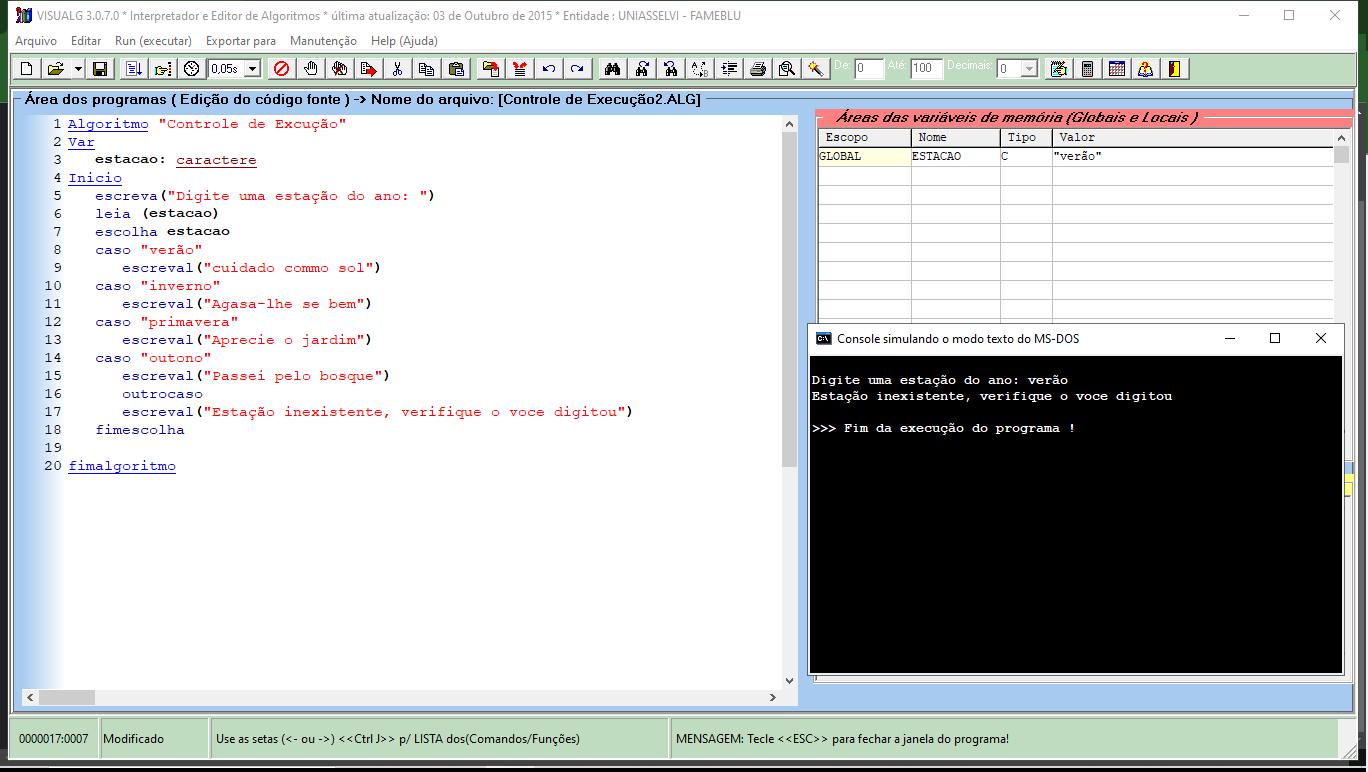Click the 'outrocaso' keyword on line 16

[x=162, y=394]
